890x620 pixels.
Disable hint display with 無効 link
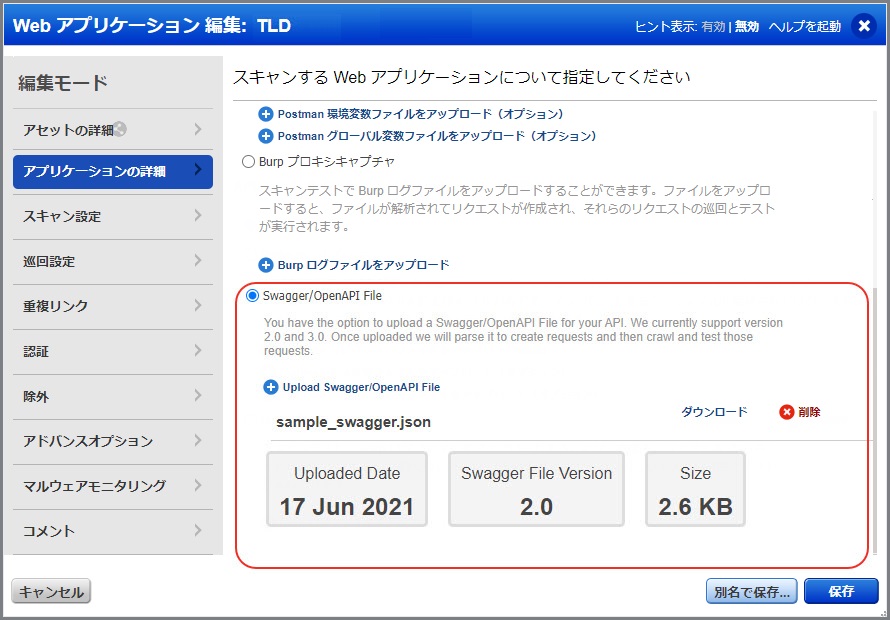tap(747, 27)
